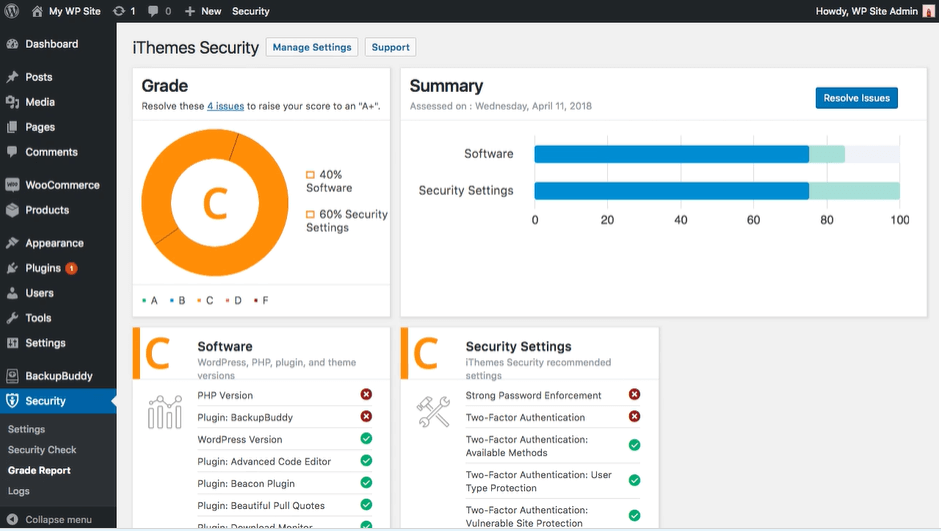Click the PHP Version row text
The width and height of the screenshot is (941, 531).
pos(225,395)
